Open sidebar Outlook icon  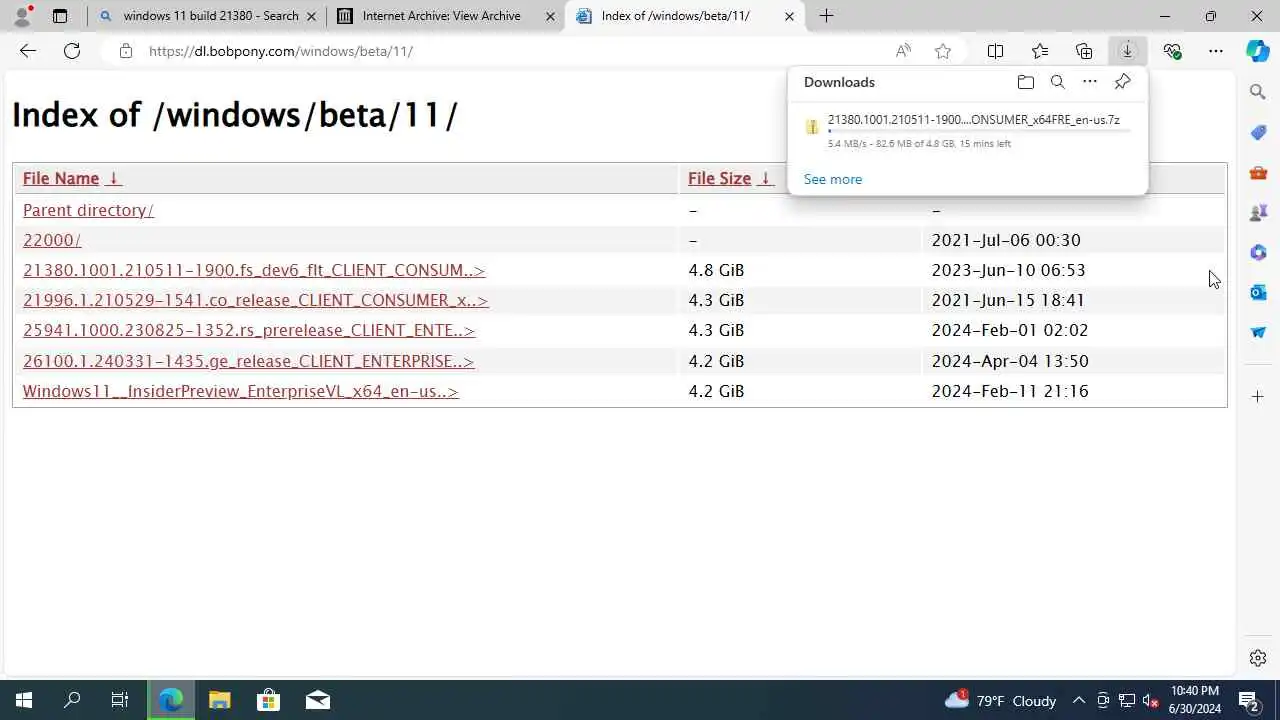(1258, 292)
